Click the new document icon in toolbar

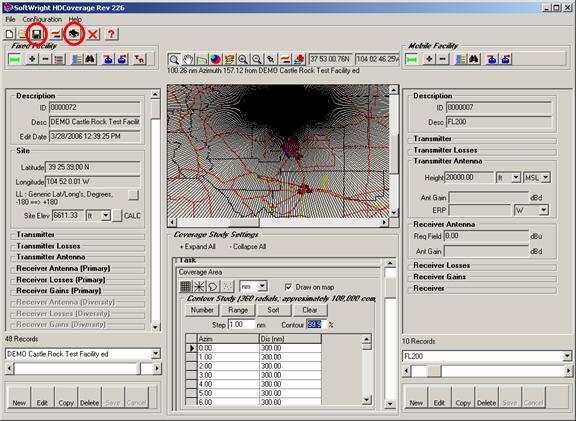click(x=10, y=34)
